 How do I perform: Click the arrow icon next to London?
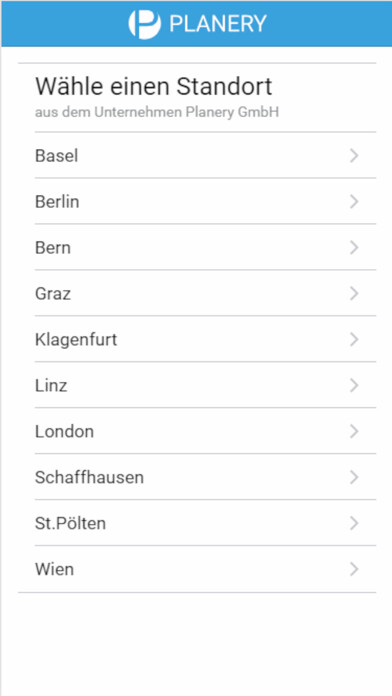(x=354, y=431)
